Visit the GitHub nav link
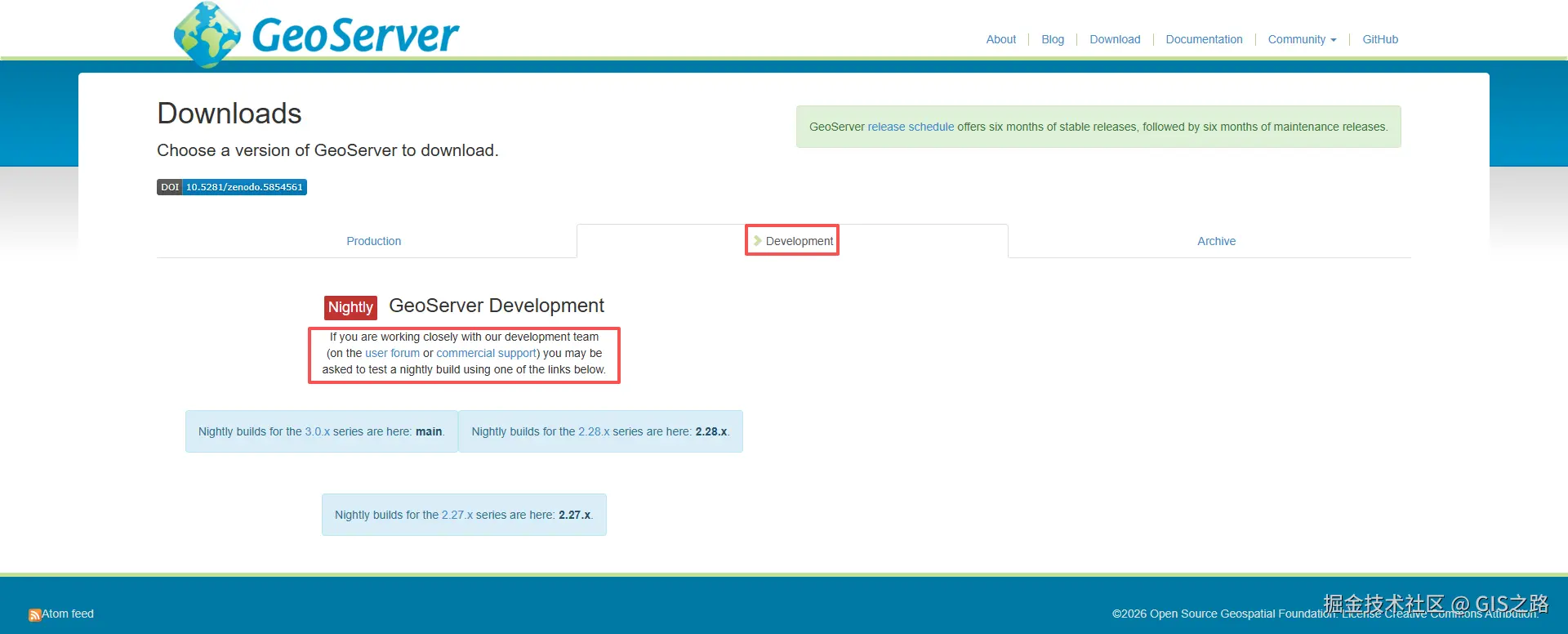This screenshot has height=634, width=1568. coord(1380,39)
